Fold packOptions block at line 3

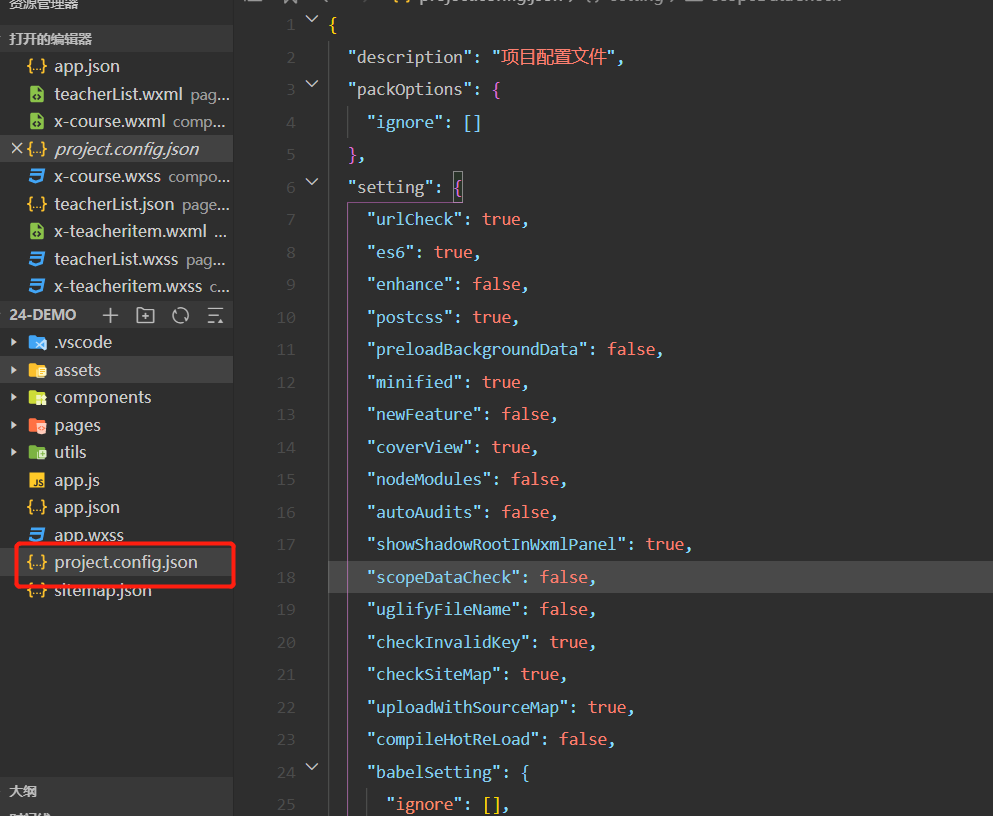pyautogui.click(x=312, y=84)
